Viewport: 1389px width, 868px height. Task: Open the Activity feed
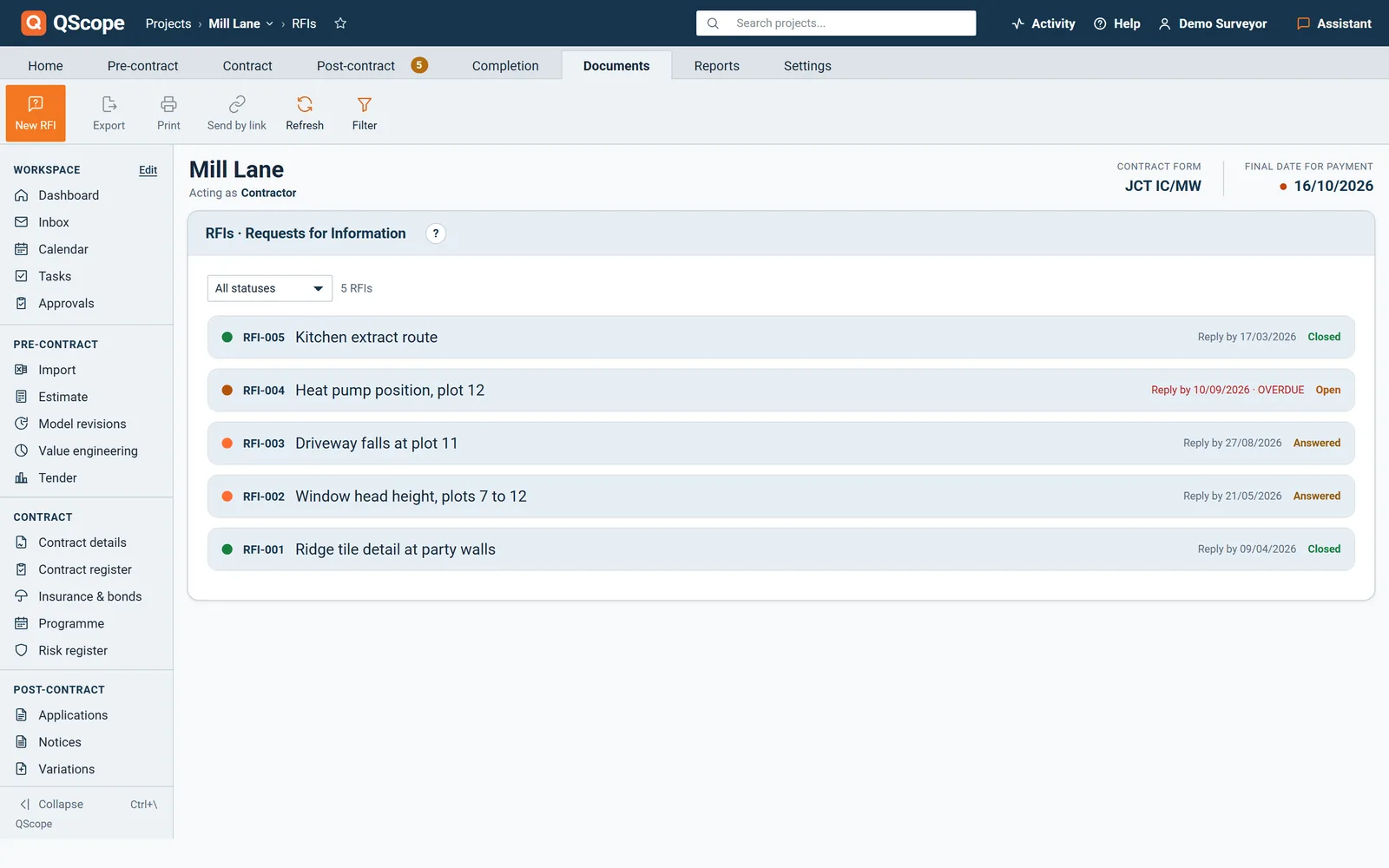coord(1043,23)
